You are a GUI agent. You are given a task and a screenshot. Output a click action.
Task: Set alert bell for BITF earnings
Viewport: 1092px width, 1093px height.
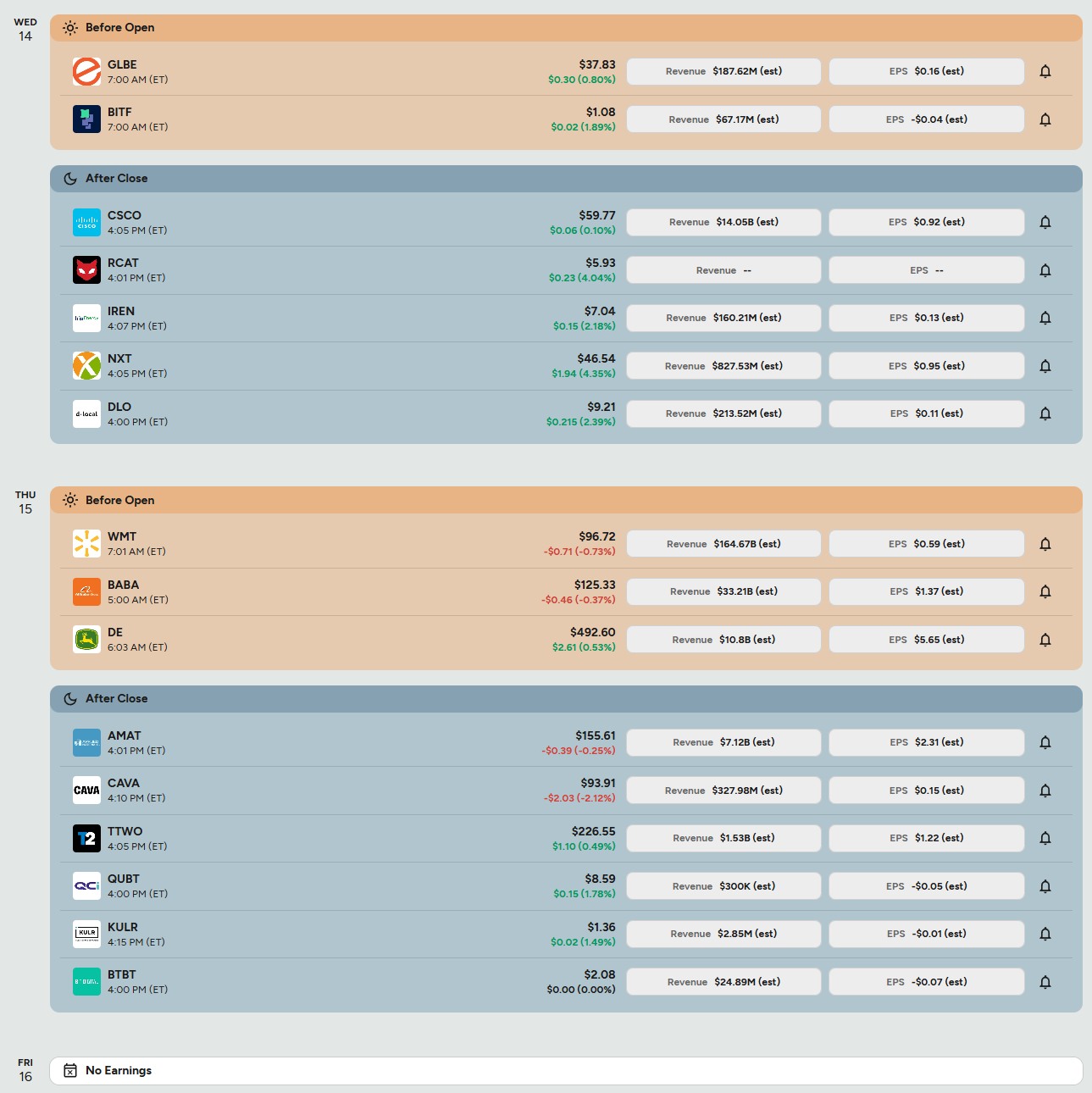(1045, 119)
